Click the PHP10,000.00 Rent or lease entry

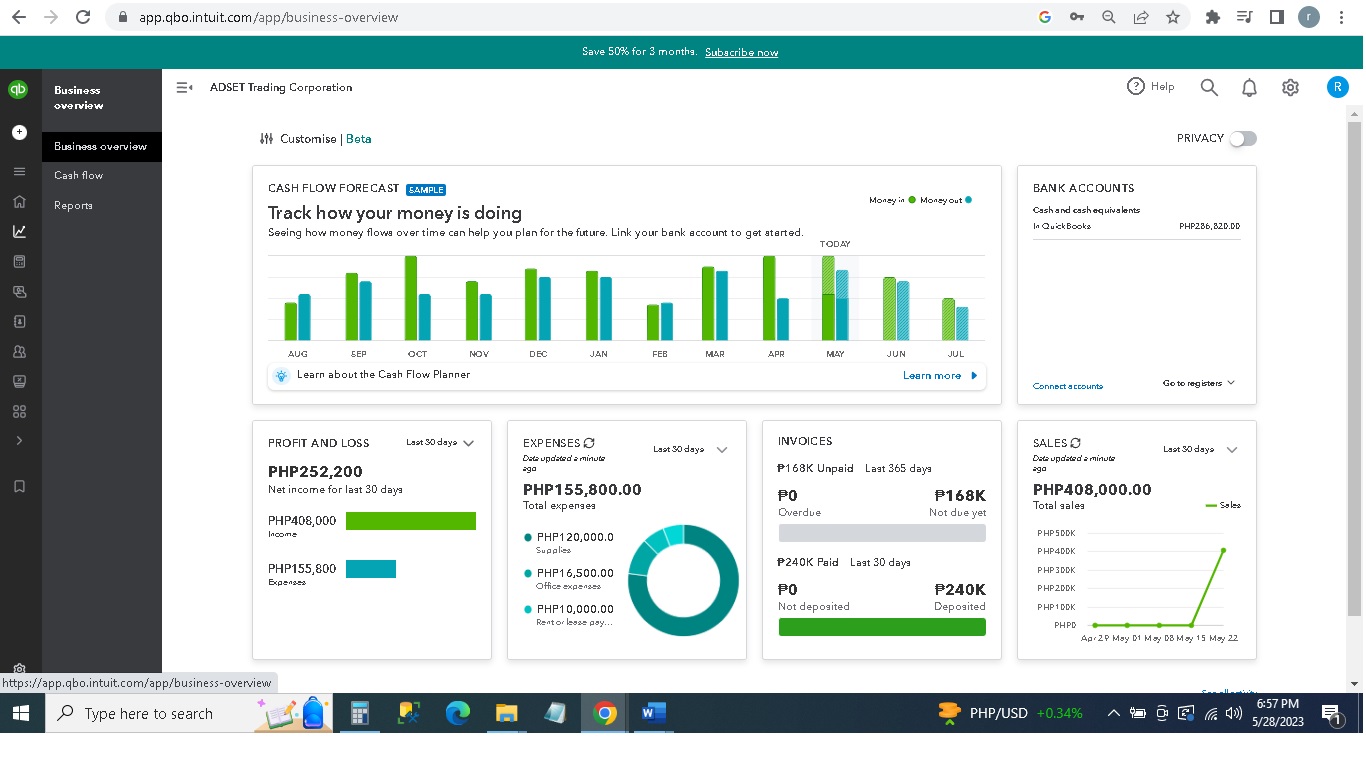point(569,614)
